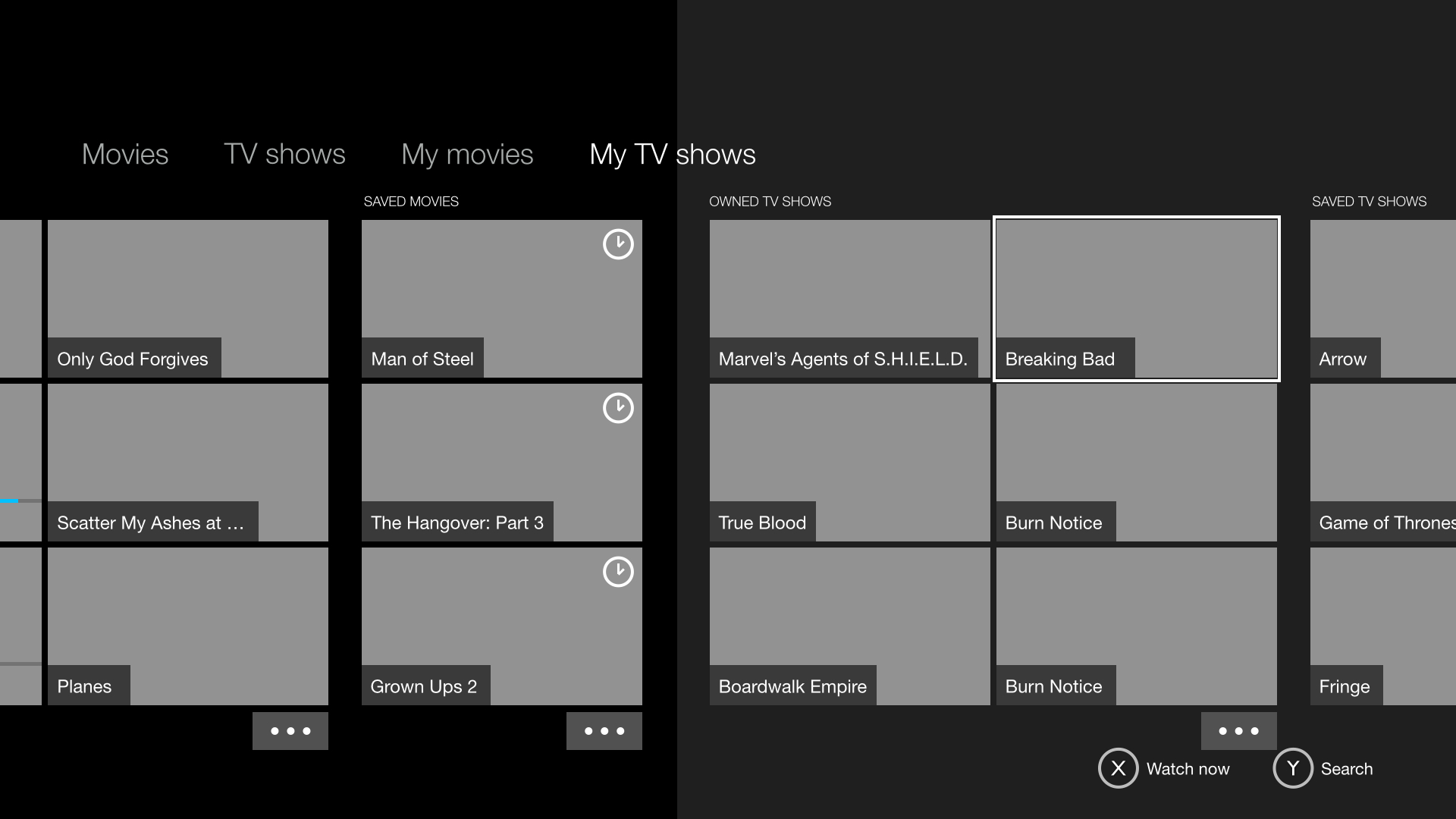1456x819 pixels.
Task: Open The Hangover: Part 3 tile
Action: [502, 463]
